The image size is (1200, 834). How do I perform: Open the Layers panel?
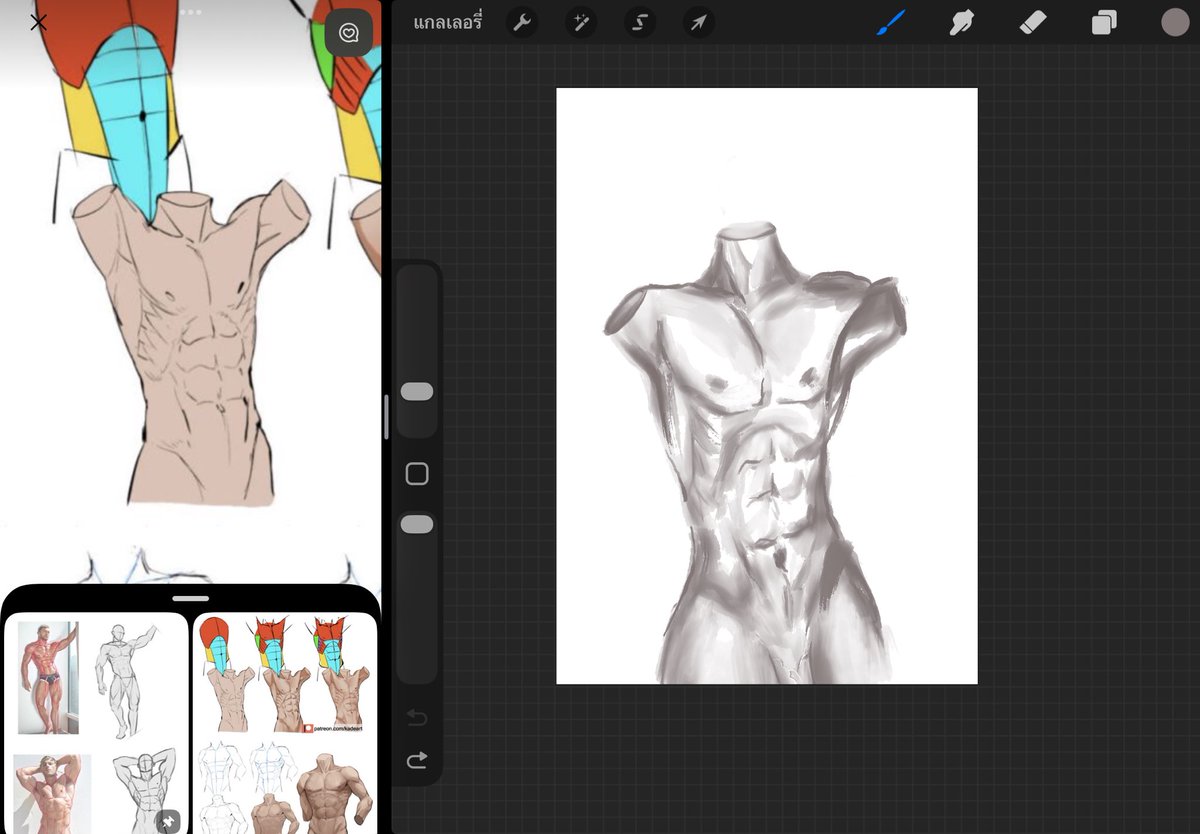click(x=1104, y=22)
